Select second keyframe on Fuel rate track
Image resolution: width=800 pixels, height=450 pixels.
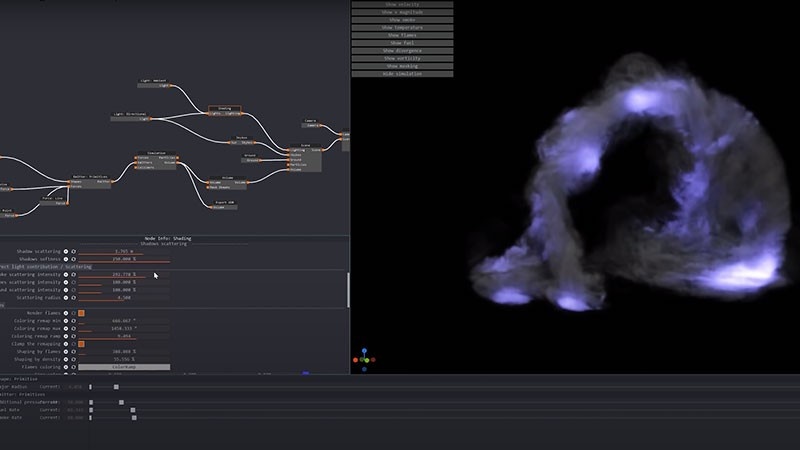tap(133, 410)
